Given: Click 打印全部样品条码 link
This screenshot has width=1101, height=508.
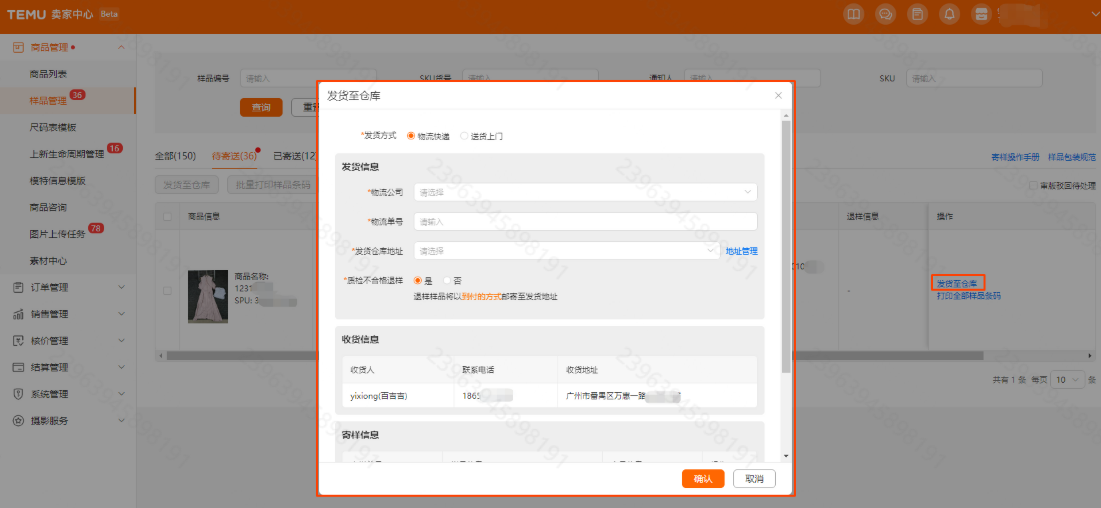Looking at the screenshot, I should [x=969, y=296].
